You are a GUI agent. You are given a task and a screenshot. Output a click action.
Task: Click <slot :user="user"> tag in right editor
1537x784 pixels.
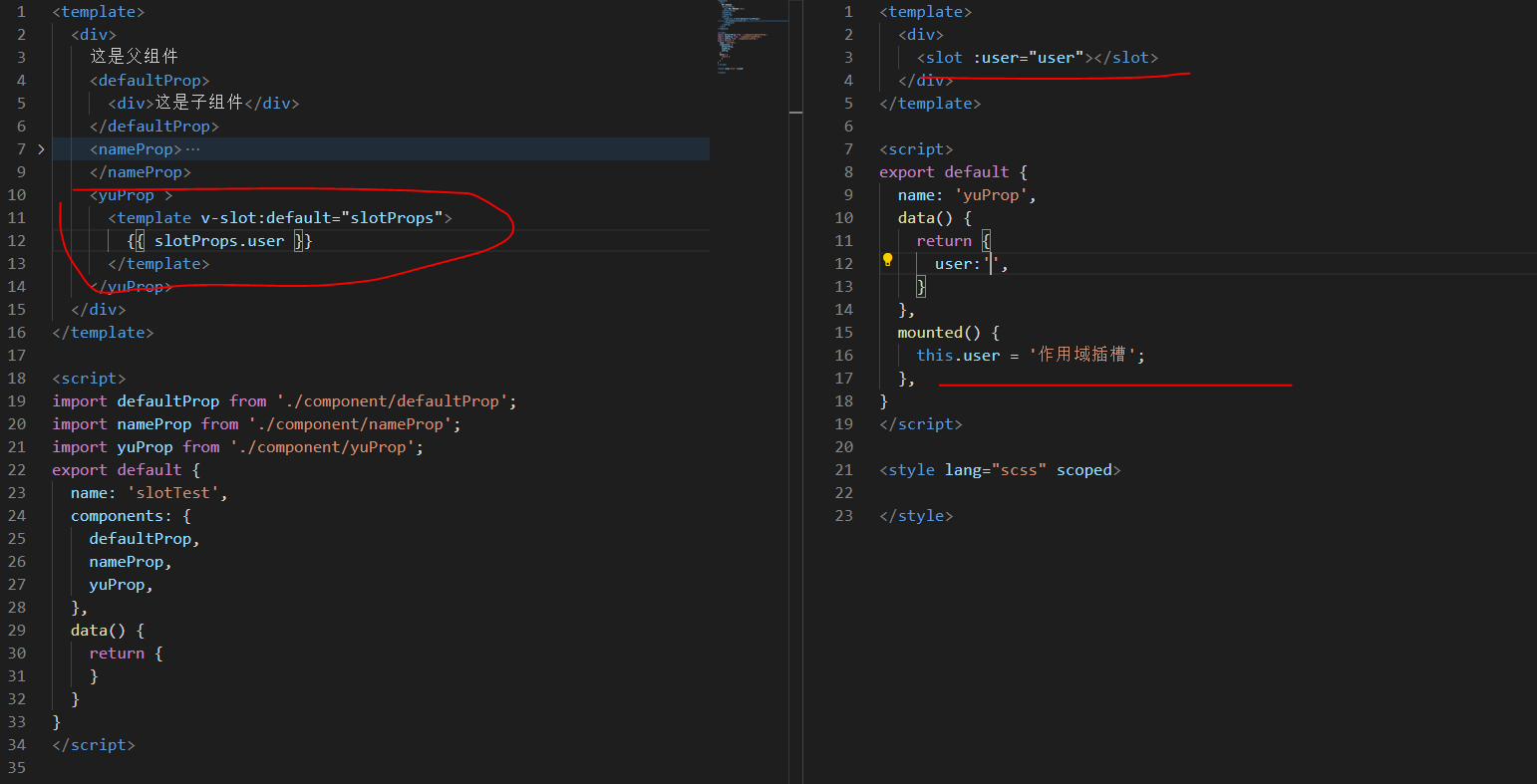click(x=1005, y=57)
